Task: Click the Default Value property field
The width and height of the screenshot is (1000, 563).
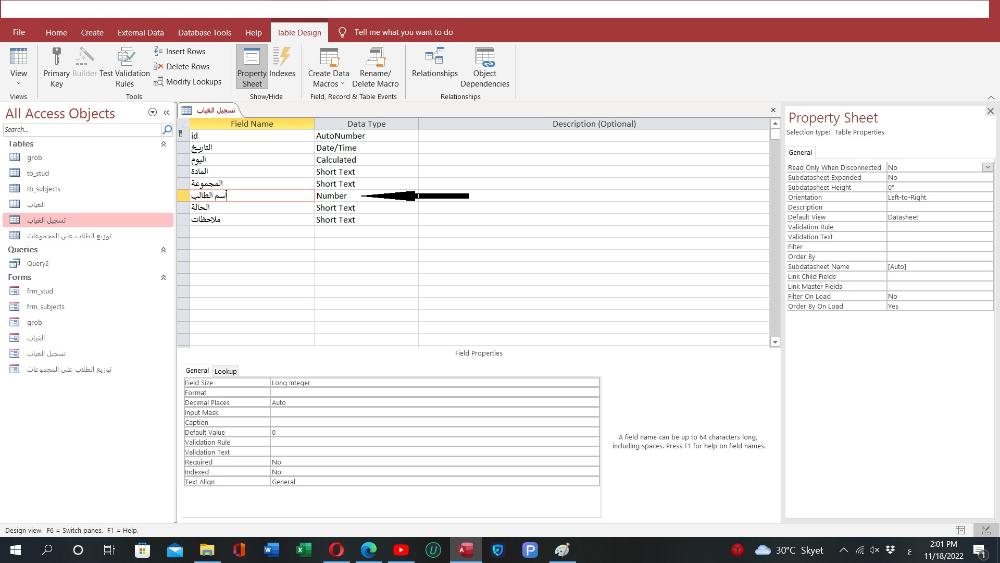Action: pos(434,432)
